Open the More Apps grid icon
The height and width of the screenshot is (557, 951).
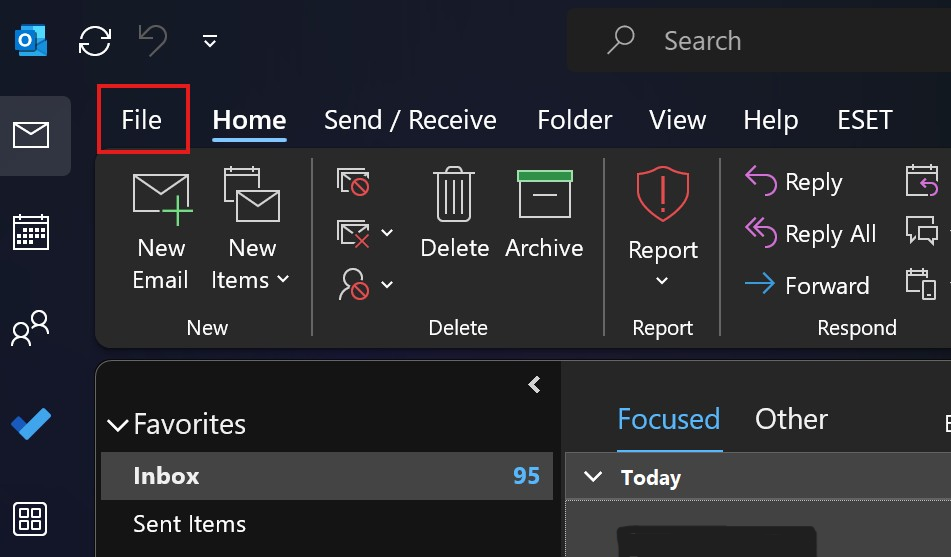[x=30, y=519]
